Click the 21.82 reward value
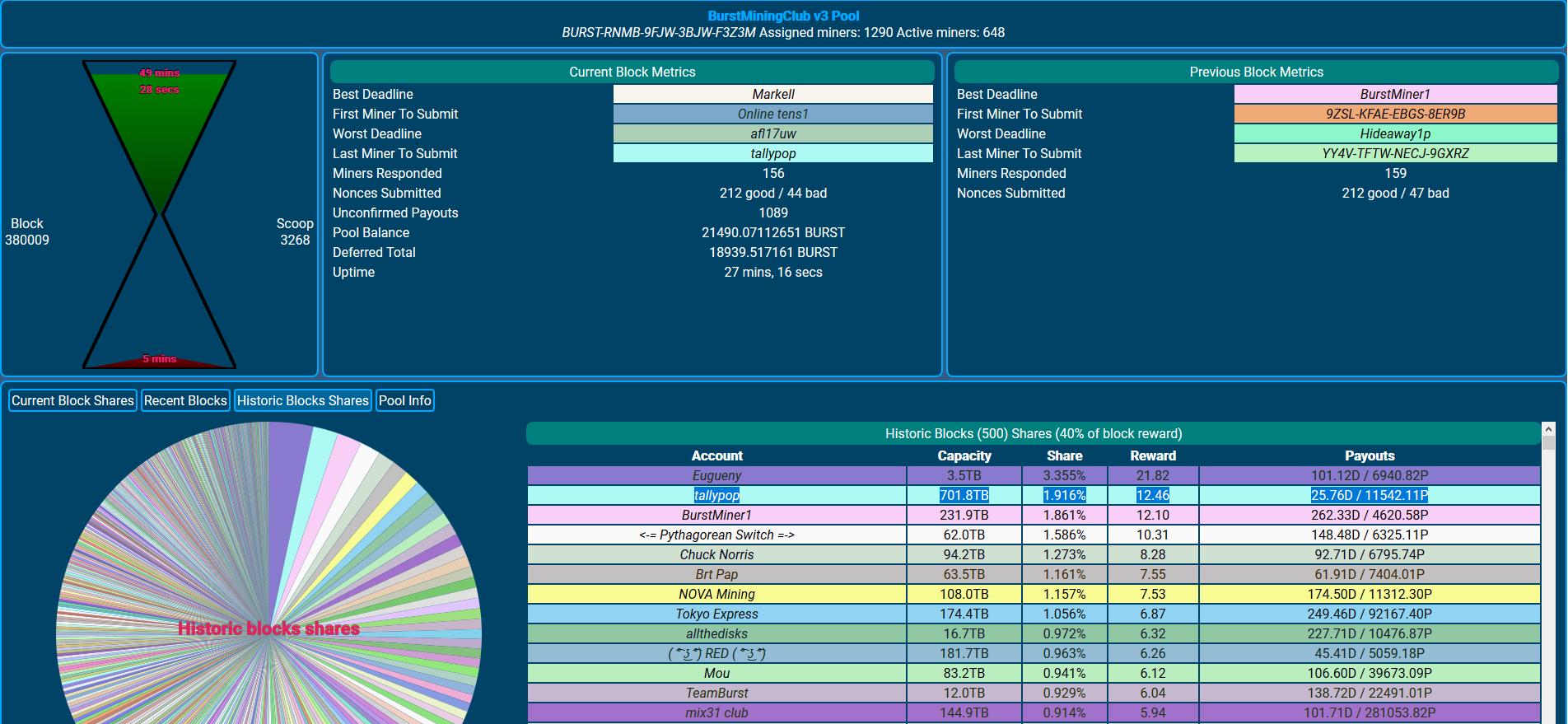1568x724 pixels. click(x=1153, y=475)
